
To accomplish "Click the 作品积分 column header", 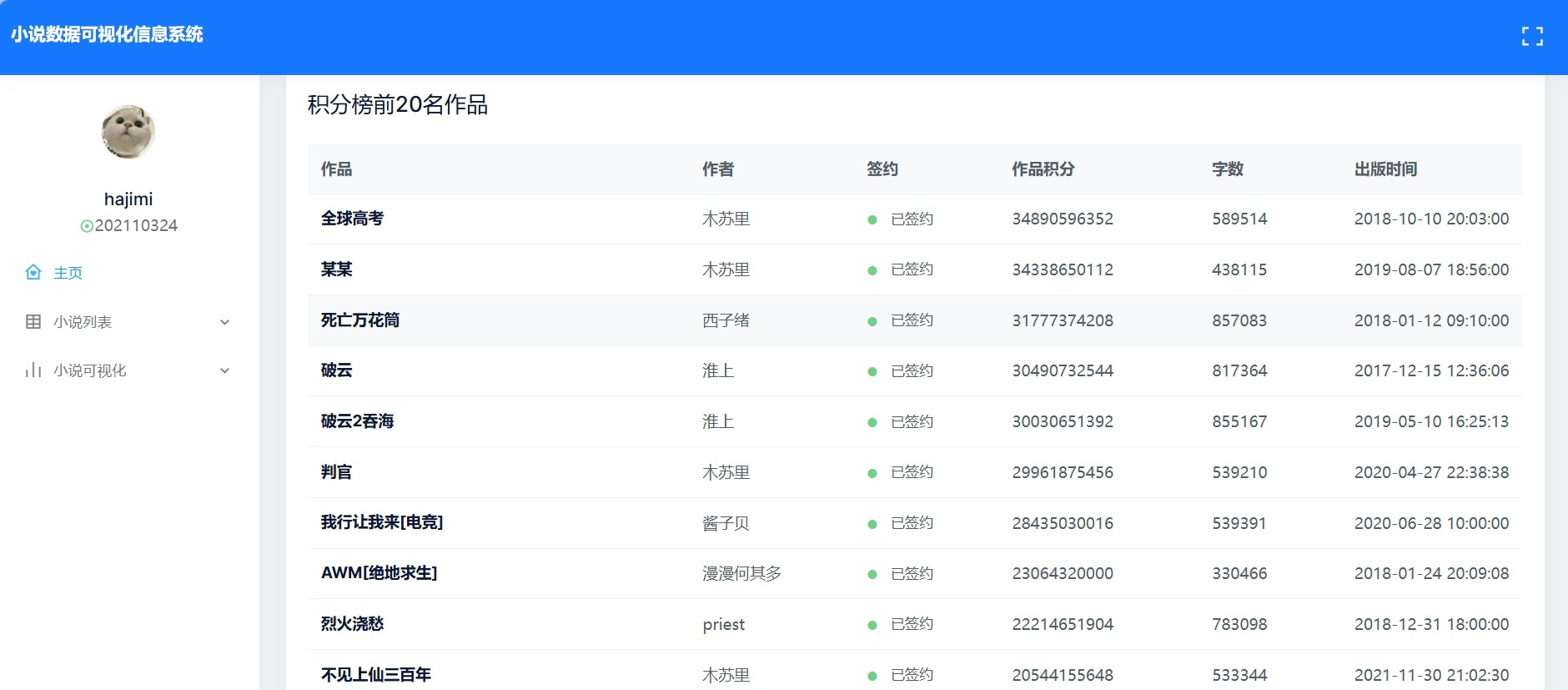I will pyautogui.click(x=1043, y=169).
